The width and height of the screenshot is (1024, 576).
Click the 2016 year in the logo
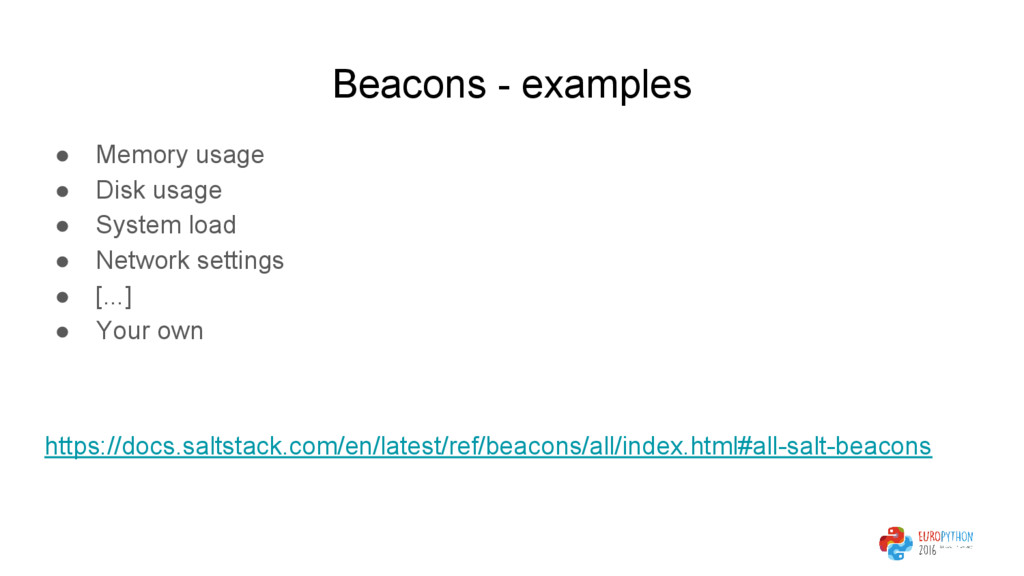pos(927,551)
